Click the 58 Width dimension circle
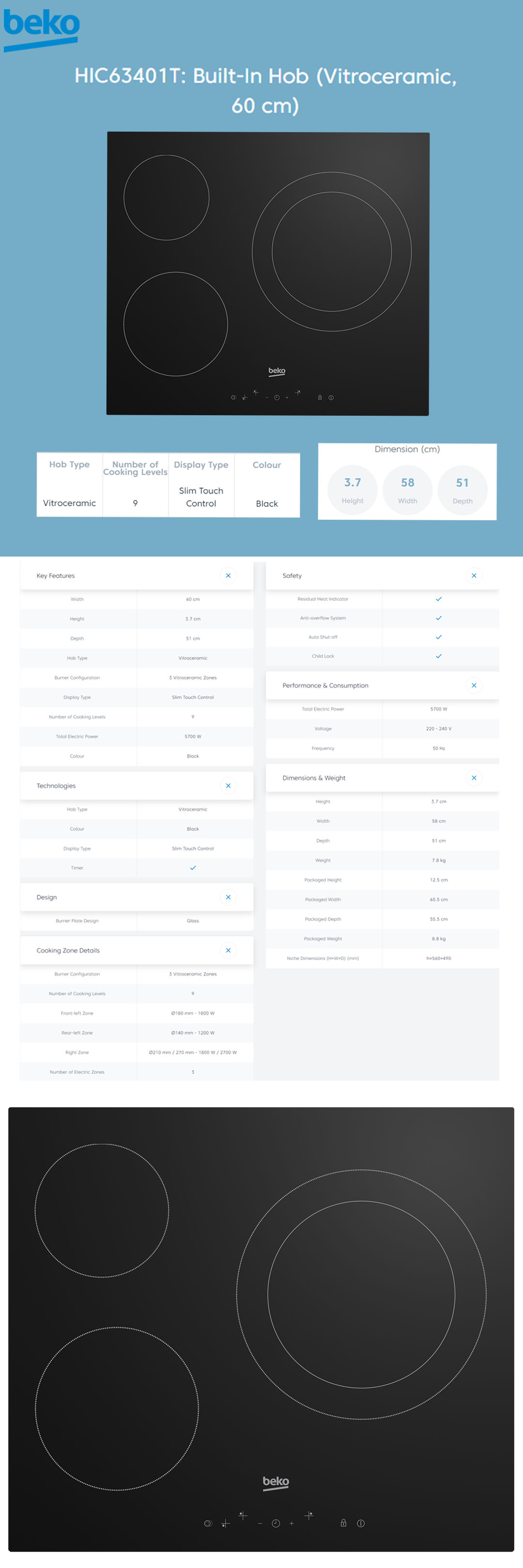The width and height of the screenshot is (523, 1568). pyautogui.click(x=407, y=490)
